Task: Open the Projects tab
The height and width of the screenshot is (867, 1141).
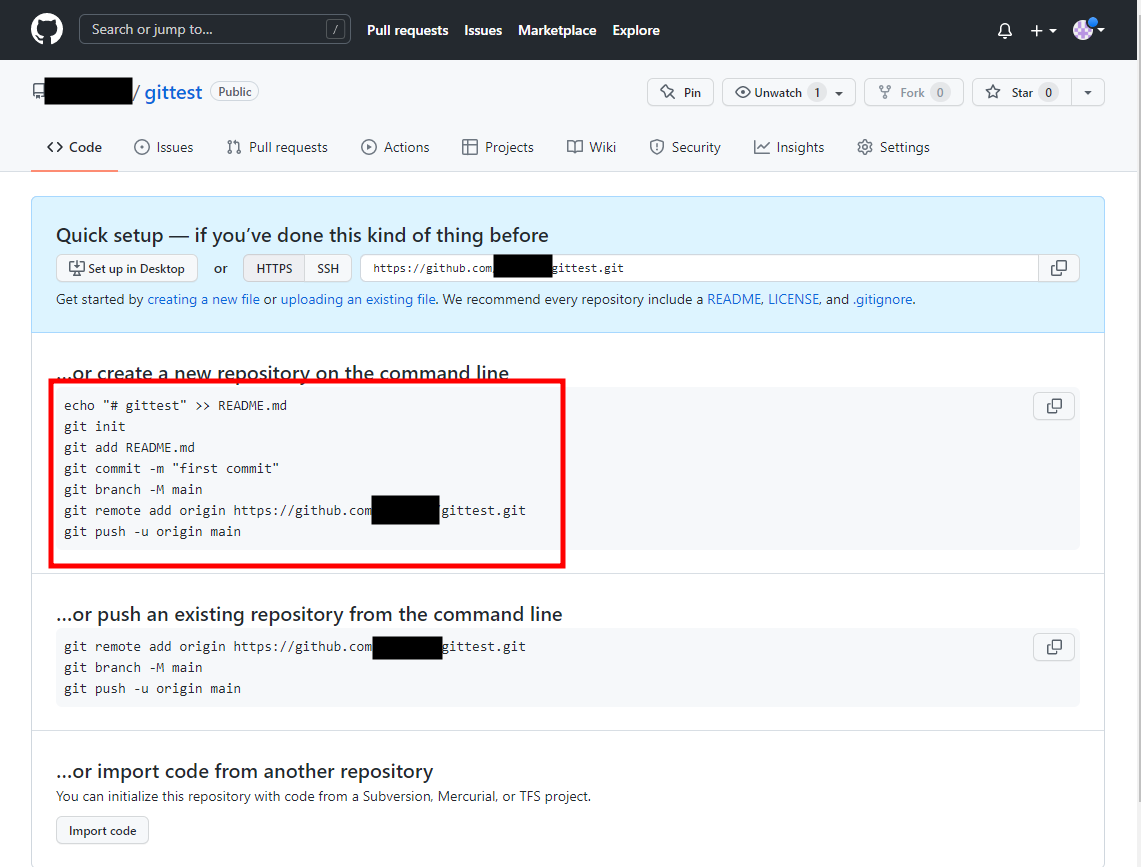Action: pyautogui.click(x=498, y=147)
